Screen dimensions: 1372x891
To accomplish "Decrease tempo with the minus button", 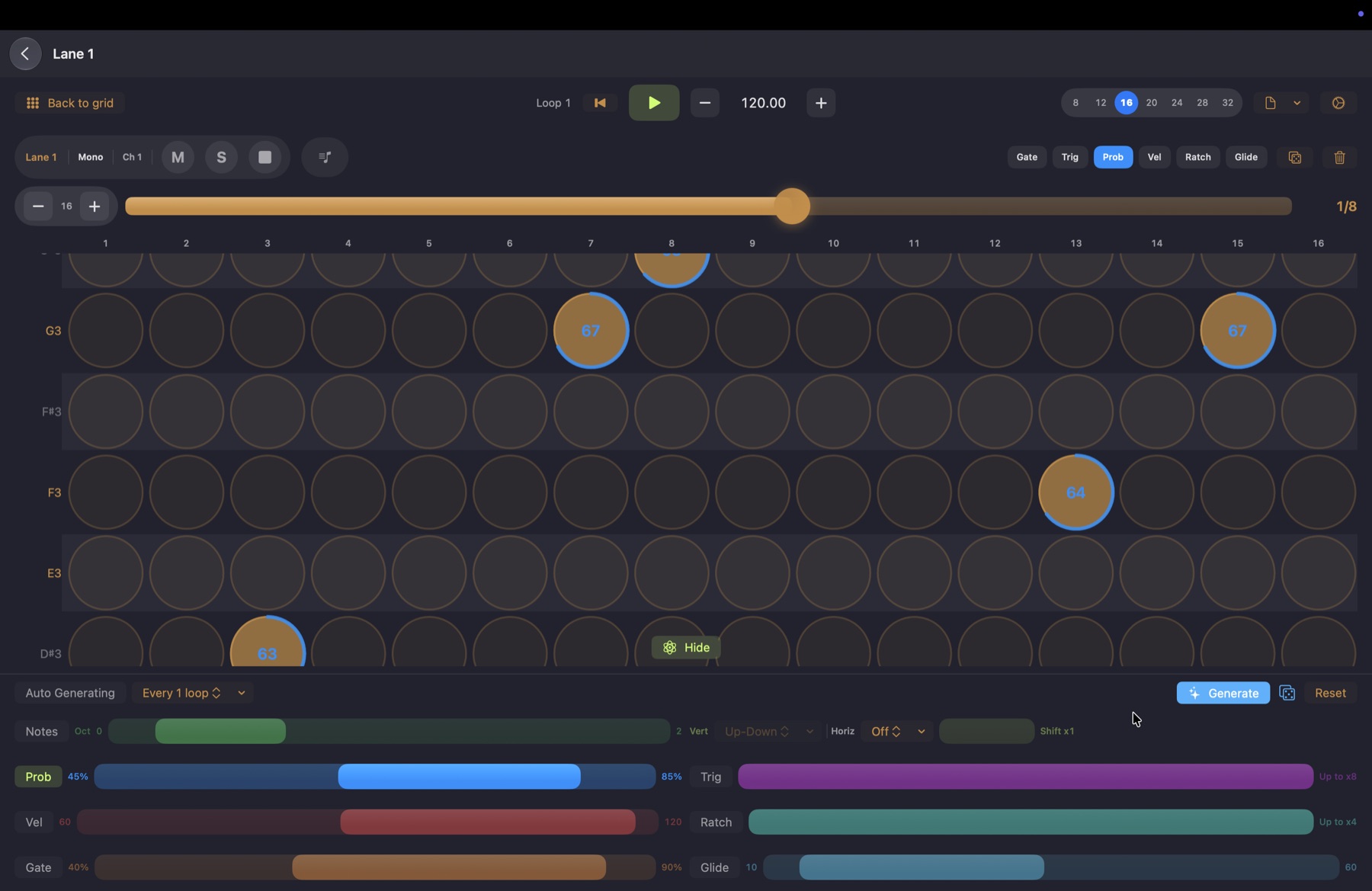I will click(x=705, y=103).
